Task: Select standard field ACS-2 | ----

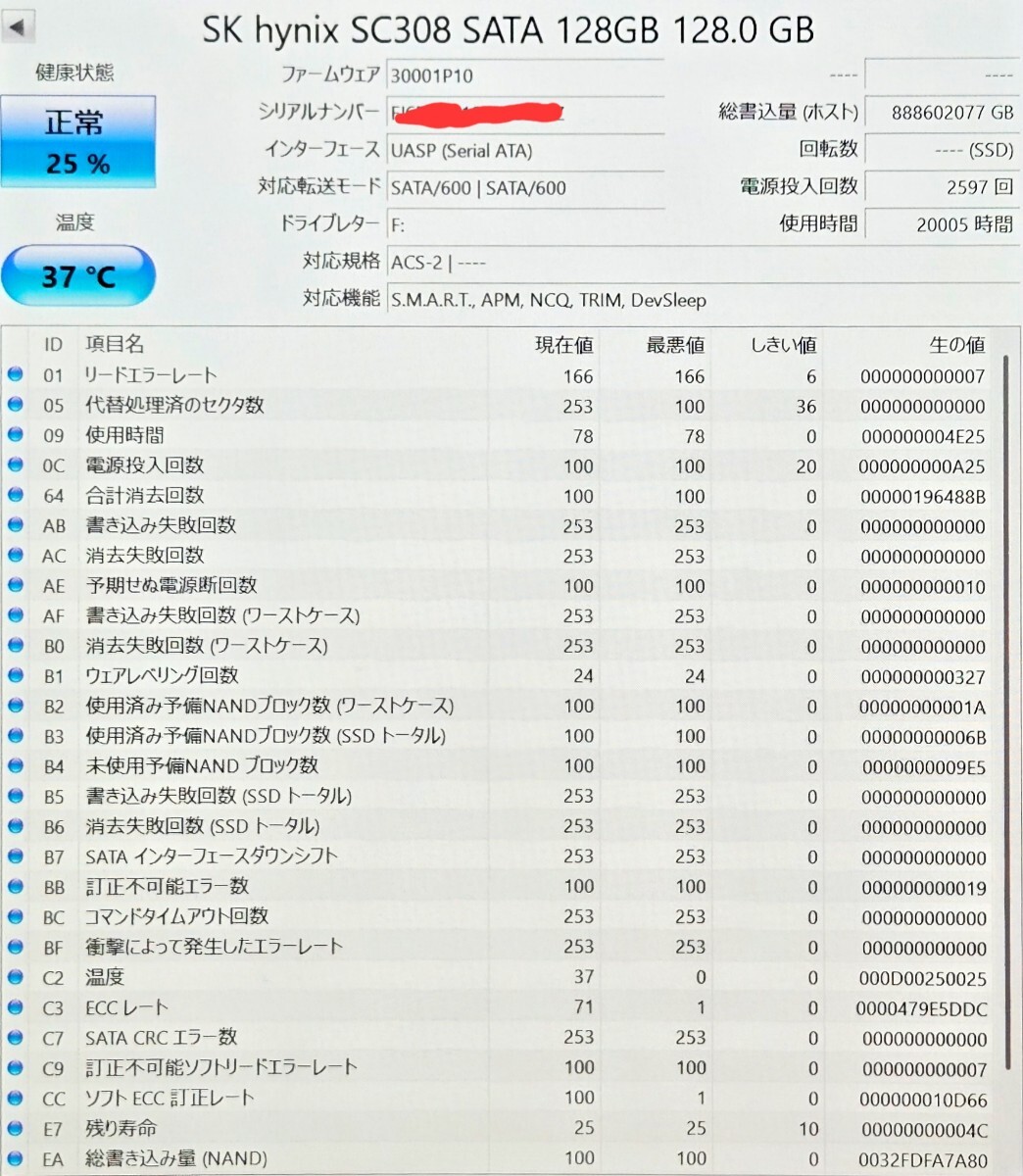Action: click(x=702, y=263)
